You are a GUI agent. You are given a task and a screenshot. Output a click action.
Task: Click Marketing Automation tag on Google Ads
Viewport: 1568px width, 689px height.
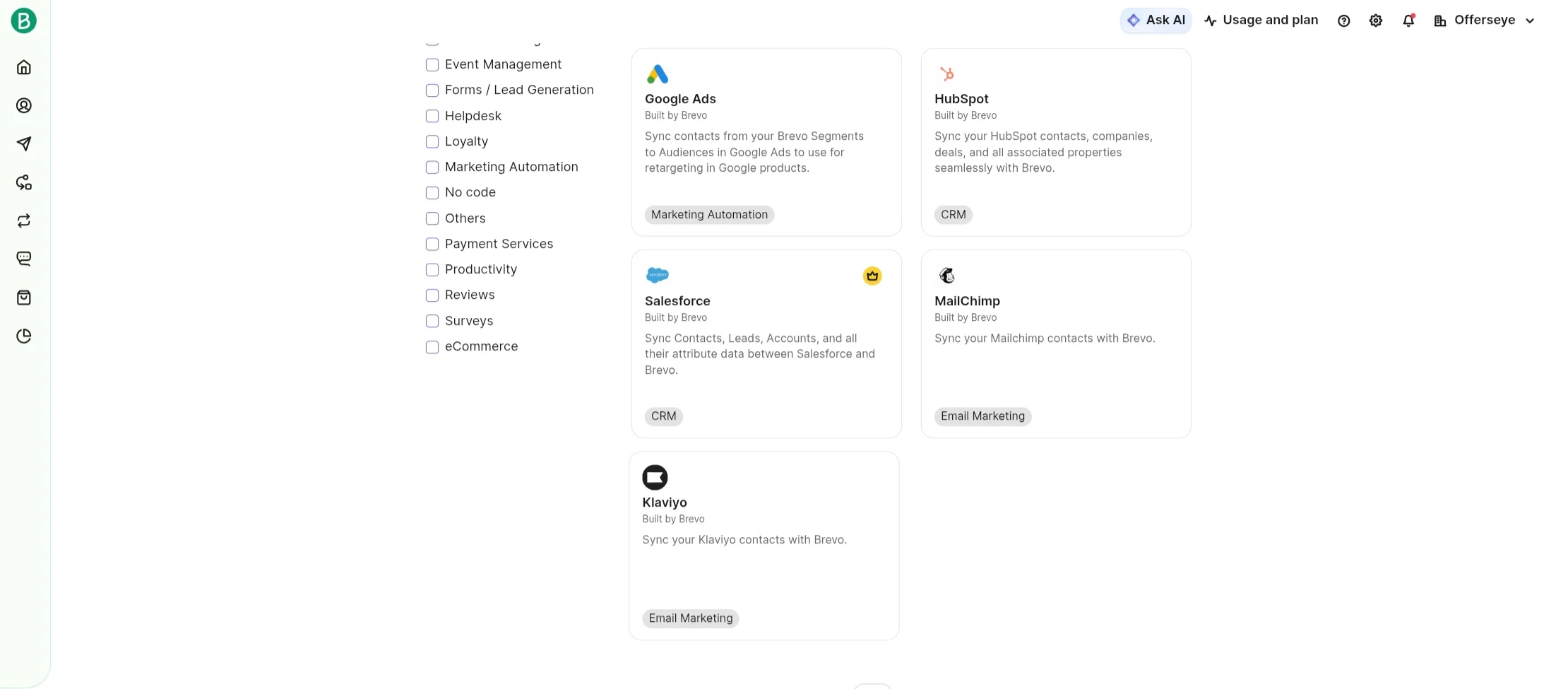709,215
